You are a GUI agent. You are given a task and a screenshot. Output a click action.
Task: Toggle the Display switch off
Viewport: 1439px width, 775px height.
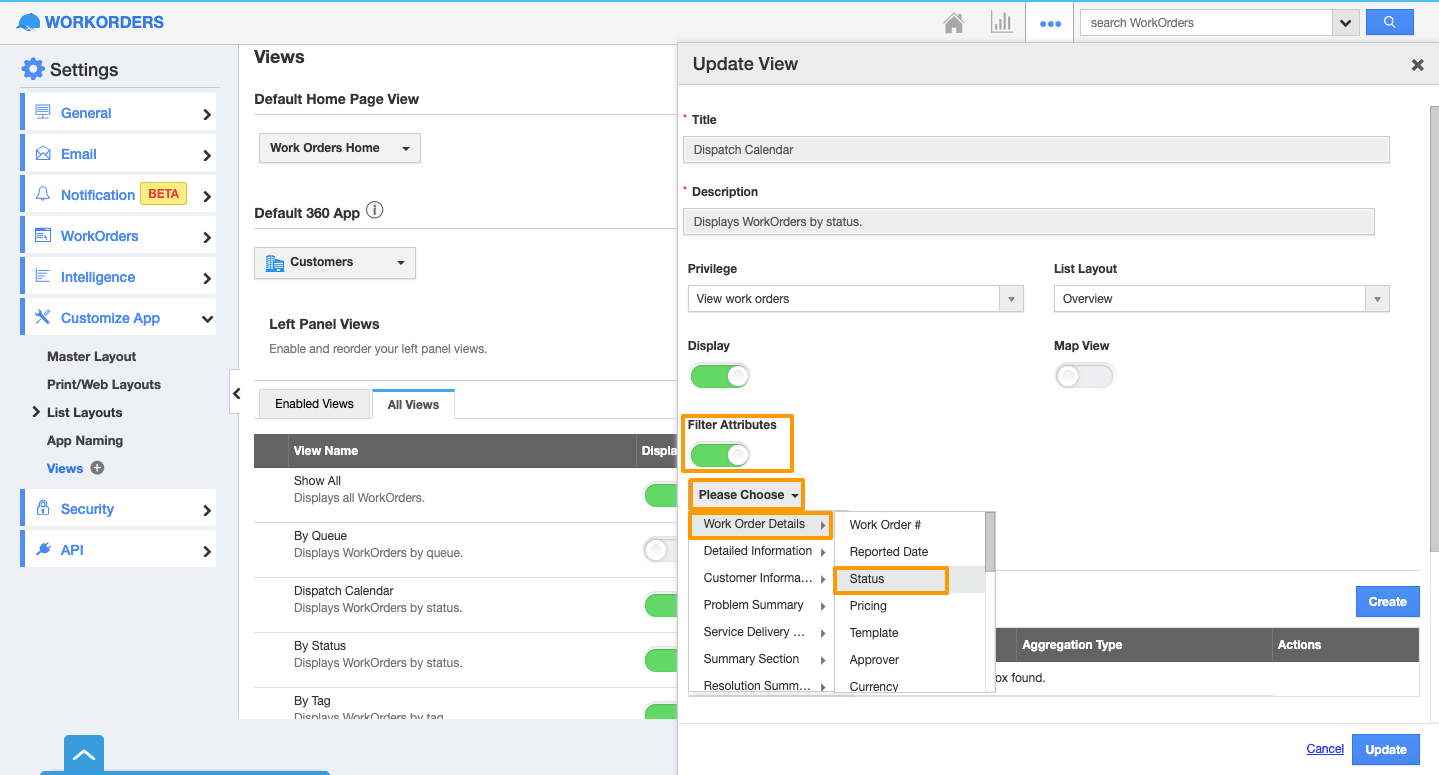click(719, 376)
